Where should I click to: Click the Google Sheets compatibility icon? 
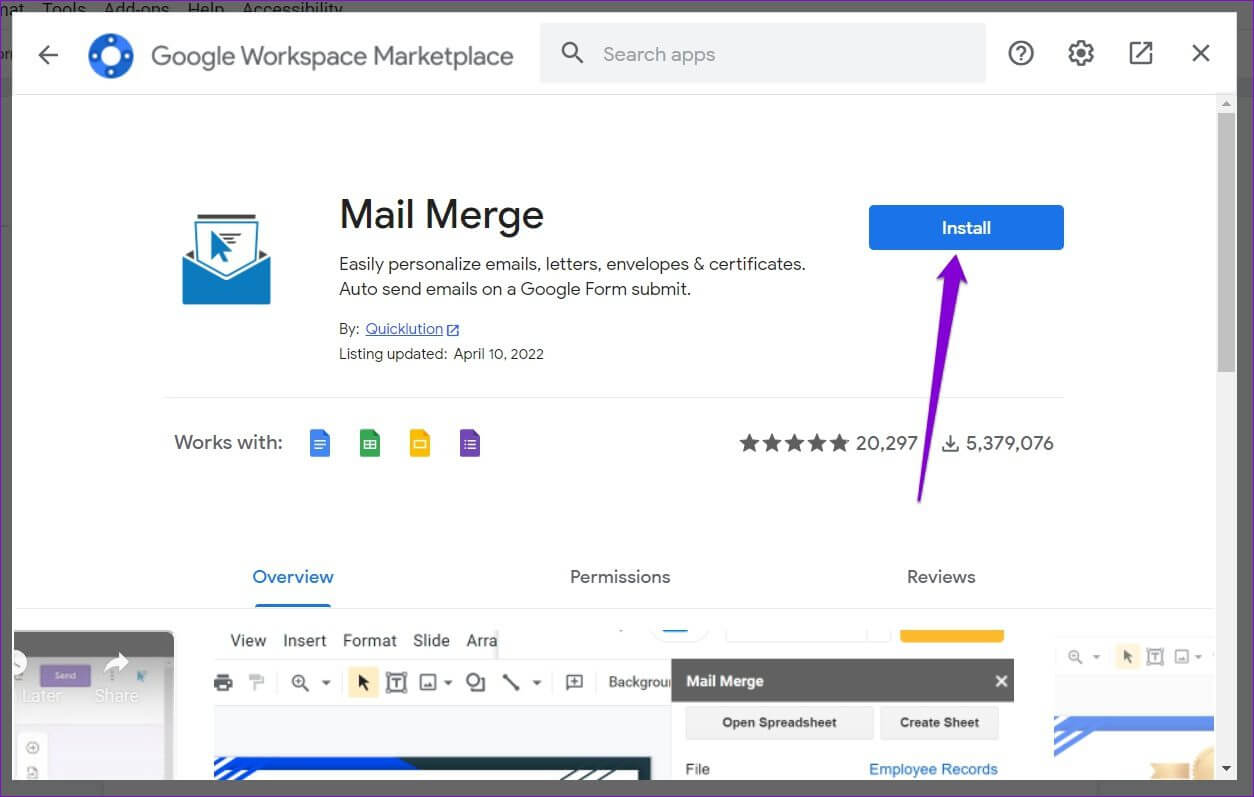pyautogui.click(x=370, y=443)
